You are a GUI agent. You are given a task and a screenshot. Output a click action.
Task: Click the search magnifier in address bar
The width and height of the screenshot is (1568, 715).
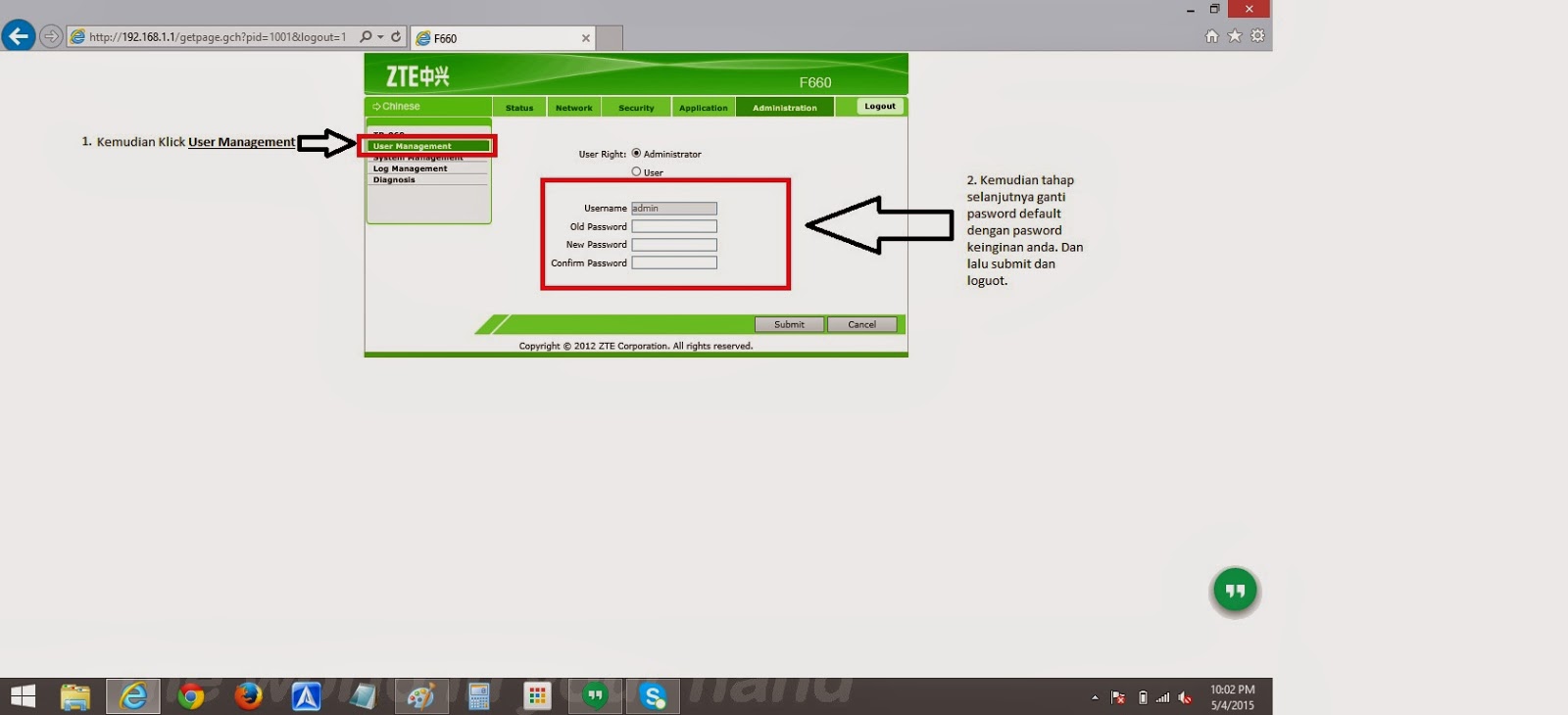(x=366, y=37)
